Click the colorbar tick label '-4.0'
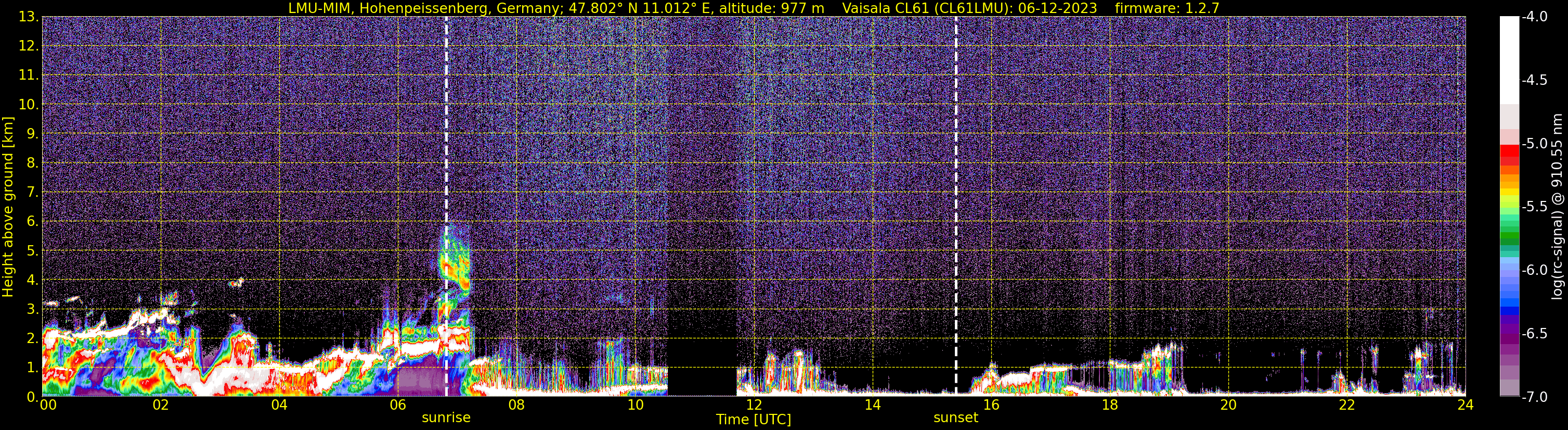The image size is (1568, 430). [1535, 17]
